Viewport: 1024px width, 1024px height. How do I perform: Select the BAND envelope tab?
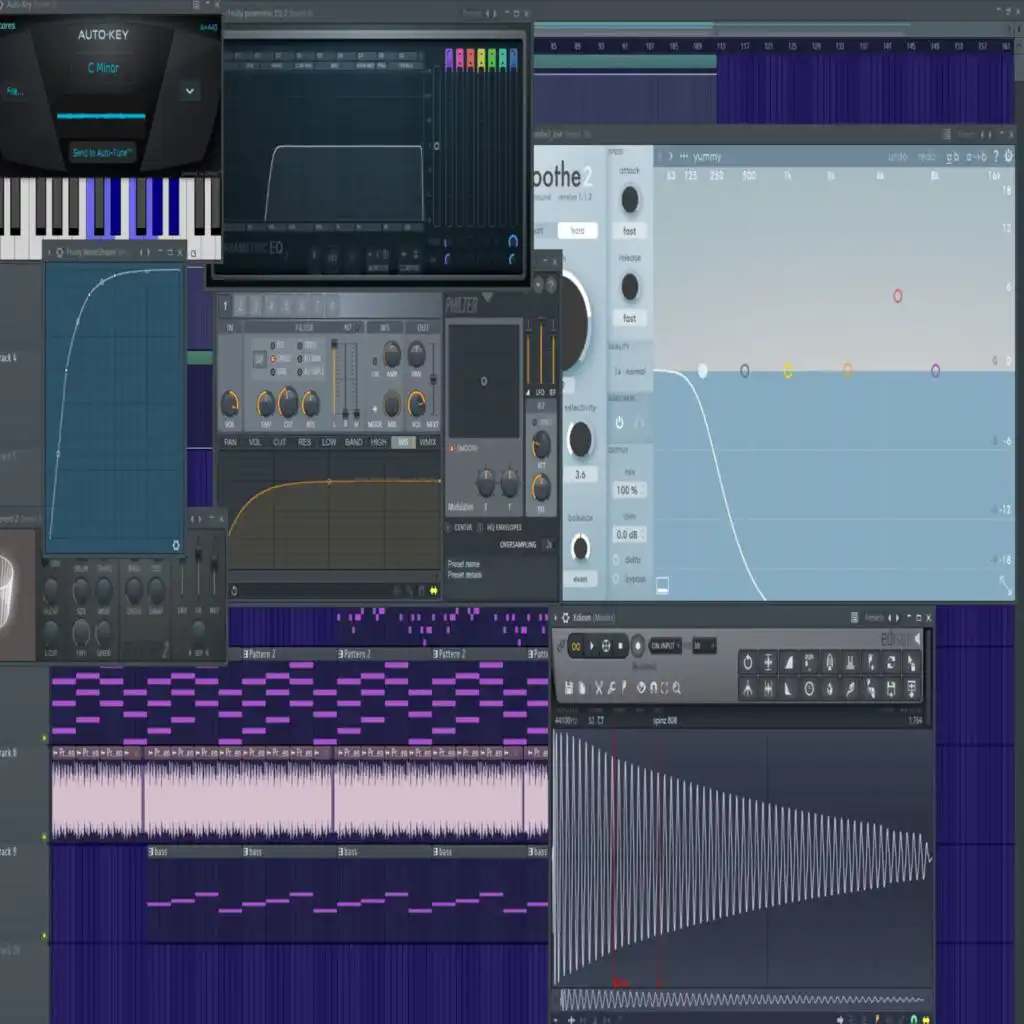[x=353, y=443]
